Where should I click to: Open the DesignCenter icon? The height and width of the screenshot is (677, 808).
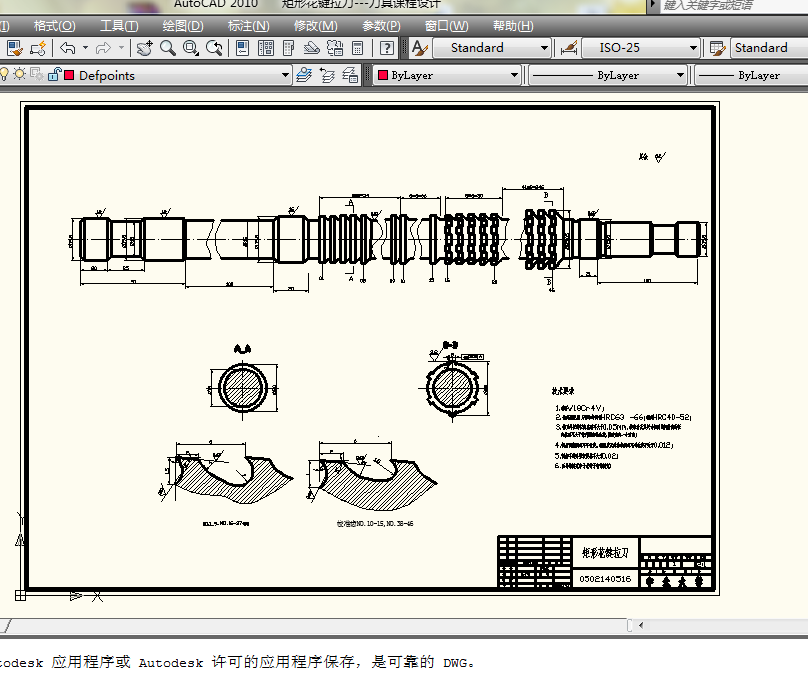point(265,48)
